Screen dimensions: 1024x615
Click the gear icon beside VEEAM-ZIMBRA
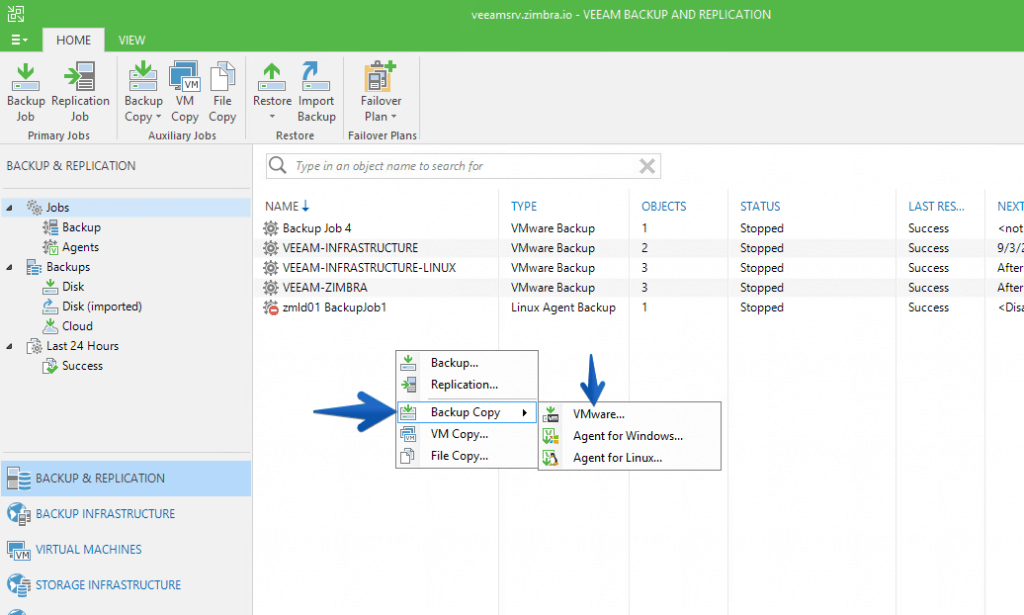pos(270,287)
